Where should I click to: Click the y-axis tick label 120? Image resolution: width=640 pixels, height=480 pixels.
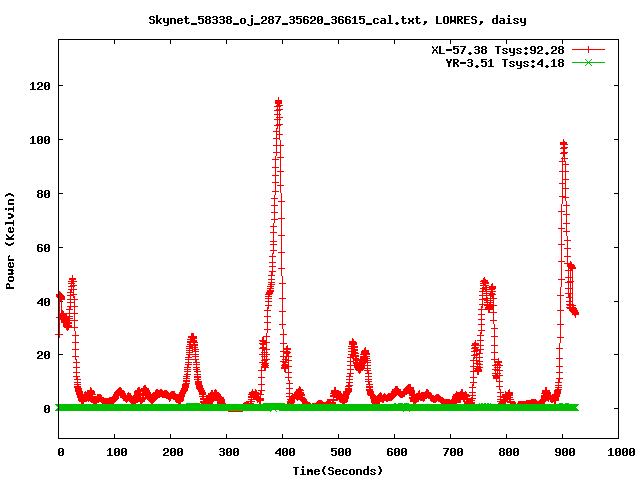(40, 86)
